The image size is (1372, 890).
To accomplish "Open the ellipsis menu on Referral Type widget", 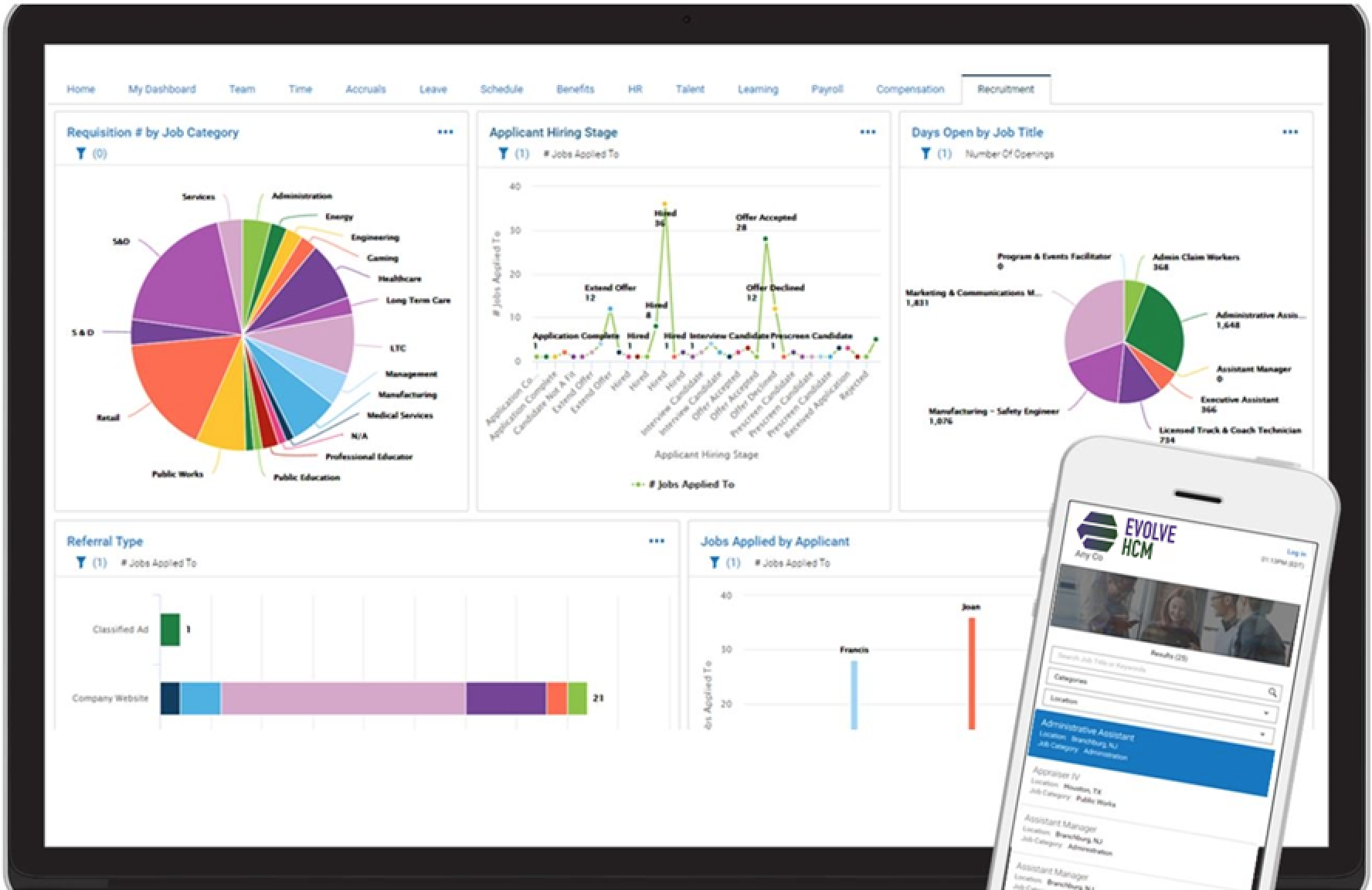I will [657, 541].
